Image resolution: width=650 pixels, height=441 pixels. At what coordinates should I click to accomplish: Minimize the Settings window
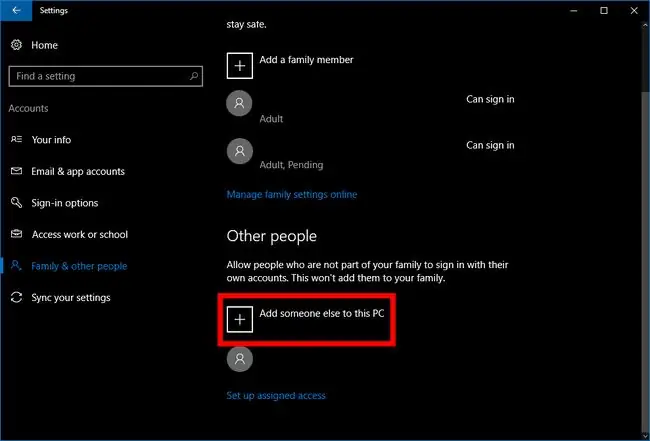tap(574, 11)
